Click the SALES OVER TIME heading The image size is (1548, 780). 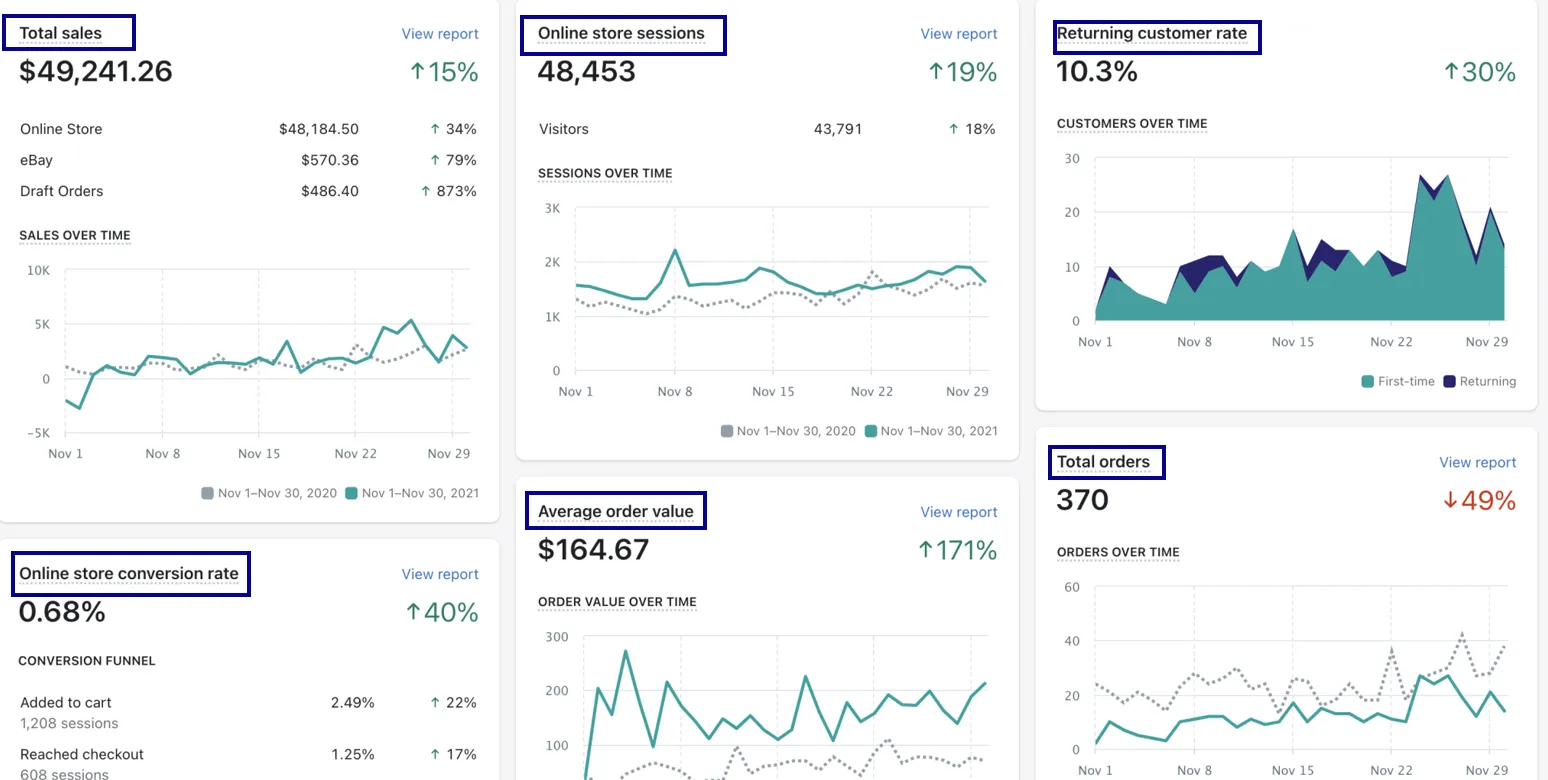click(75, 236)
